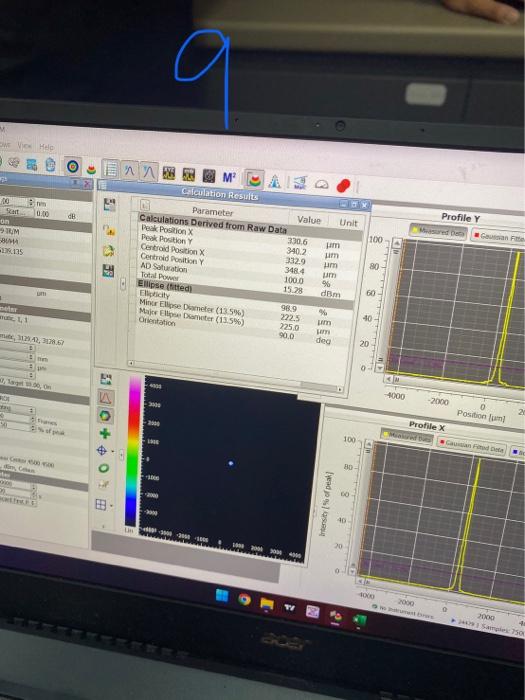Viewport: 525px width, 700px height.
Task: Click the Parameter column header
Action: coord(212,211)
